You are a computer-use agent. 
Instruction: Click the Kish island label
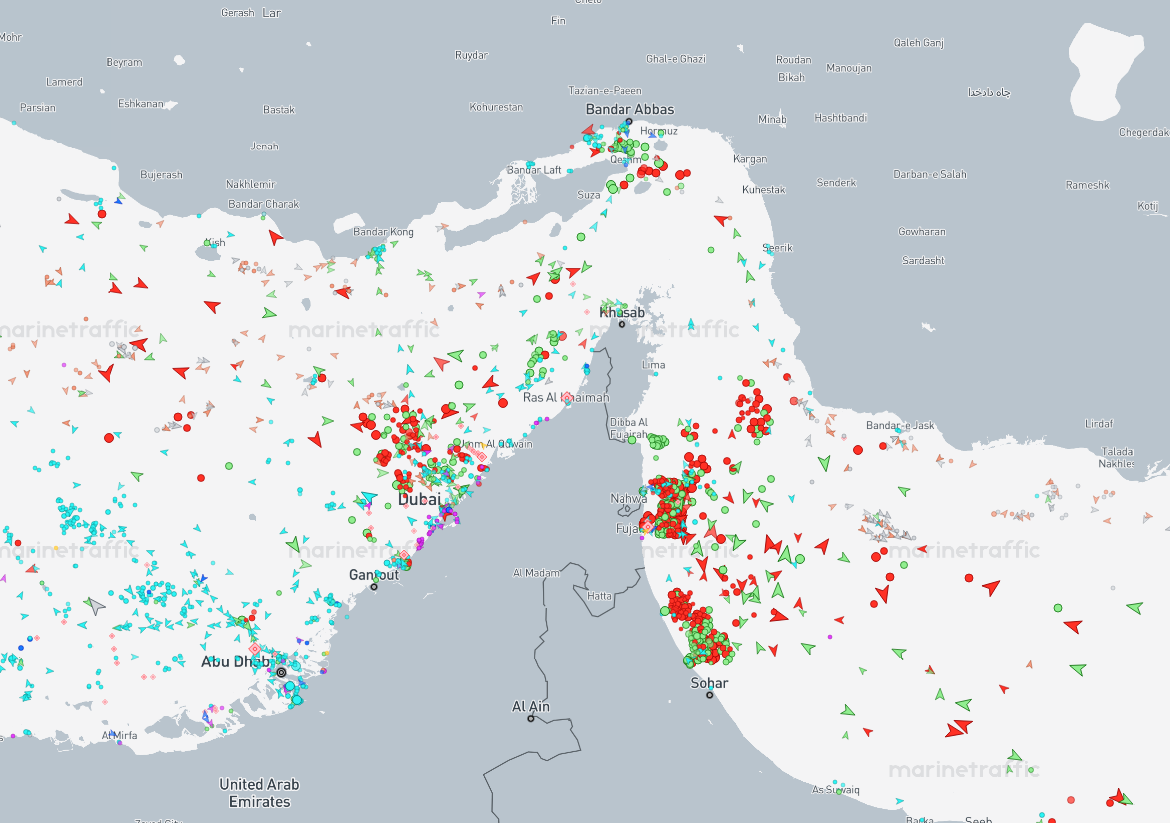(216, 242)
